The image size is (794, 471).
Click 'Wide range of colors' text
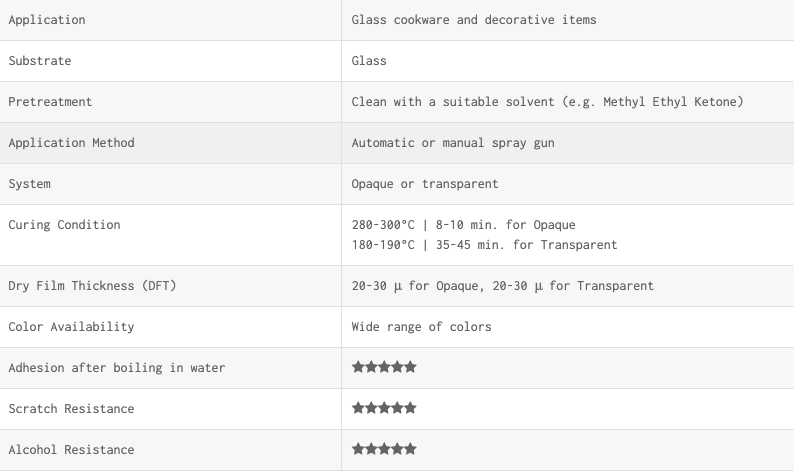click(x=421, y=327)
